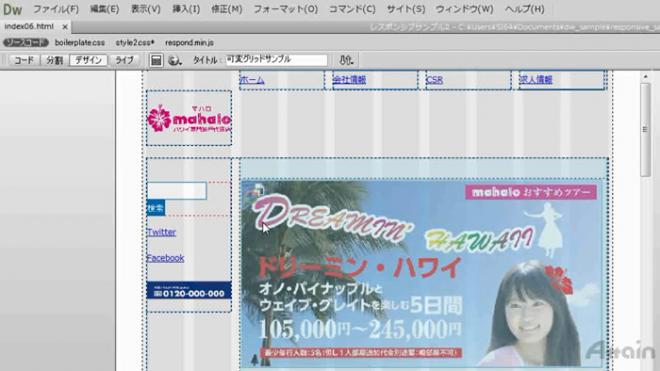Show ソースコード source of the document

[x=26, y=43]
